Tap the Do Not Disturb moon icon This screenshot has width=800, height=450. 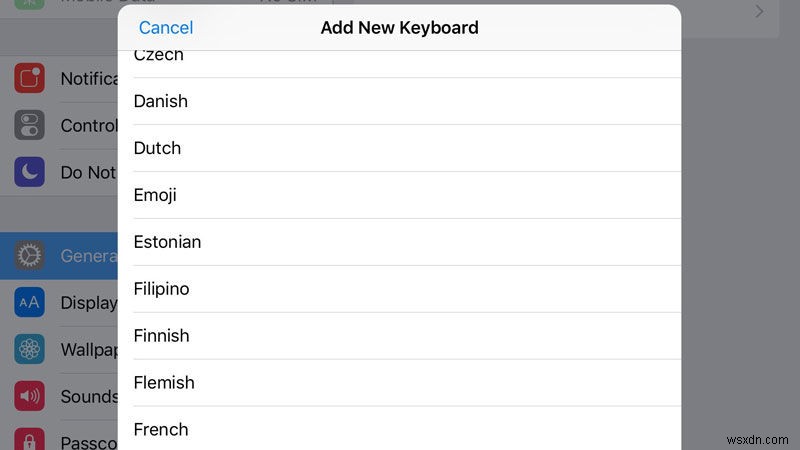(30, 172)
